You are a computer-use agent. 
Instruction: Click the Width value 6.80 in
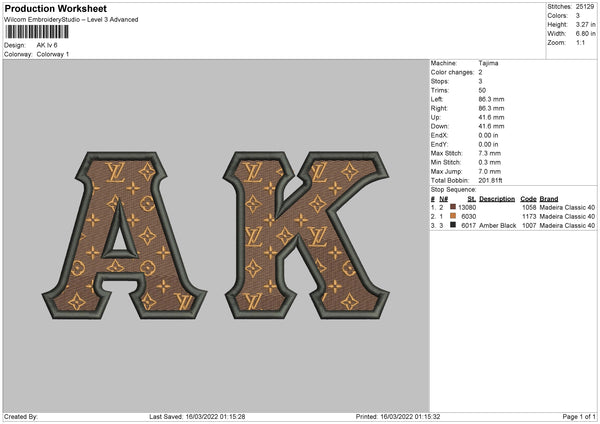pos(585,34)
